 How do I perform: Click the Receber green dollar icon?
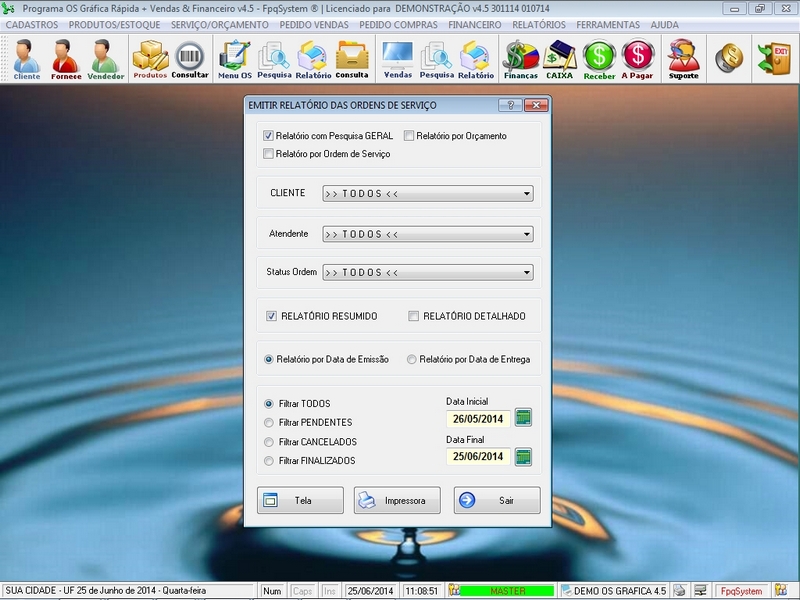pos(599,59)
